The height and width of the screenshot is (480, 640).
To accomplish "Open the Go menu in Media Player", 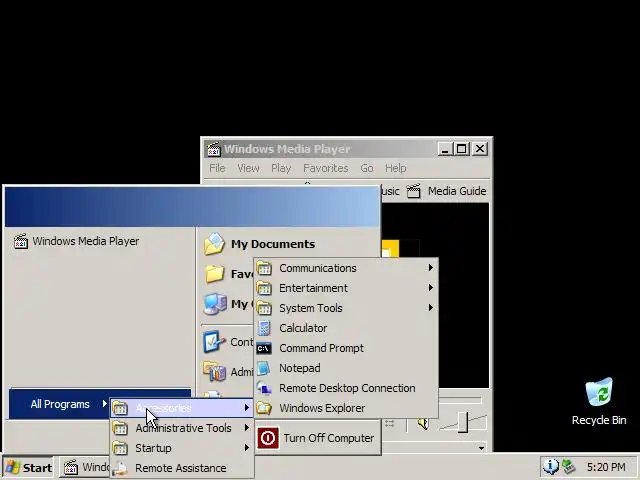I will (367, 168).
